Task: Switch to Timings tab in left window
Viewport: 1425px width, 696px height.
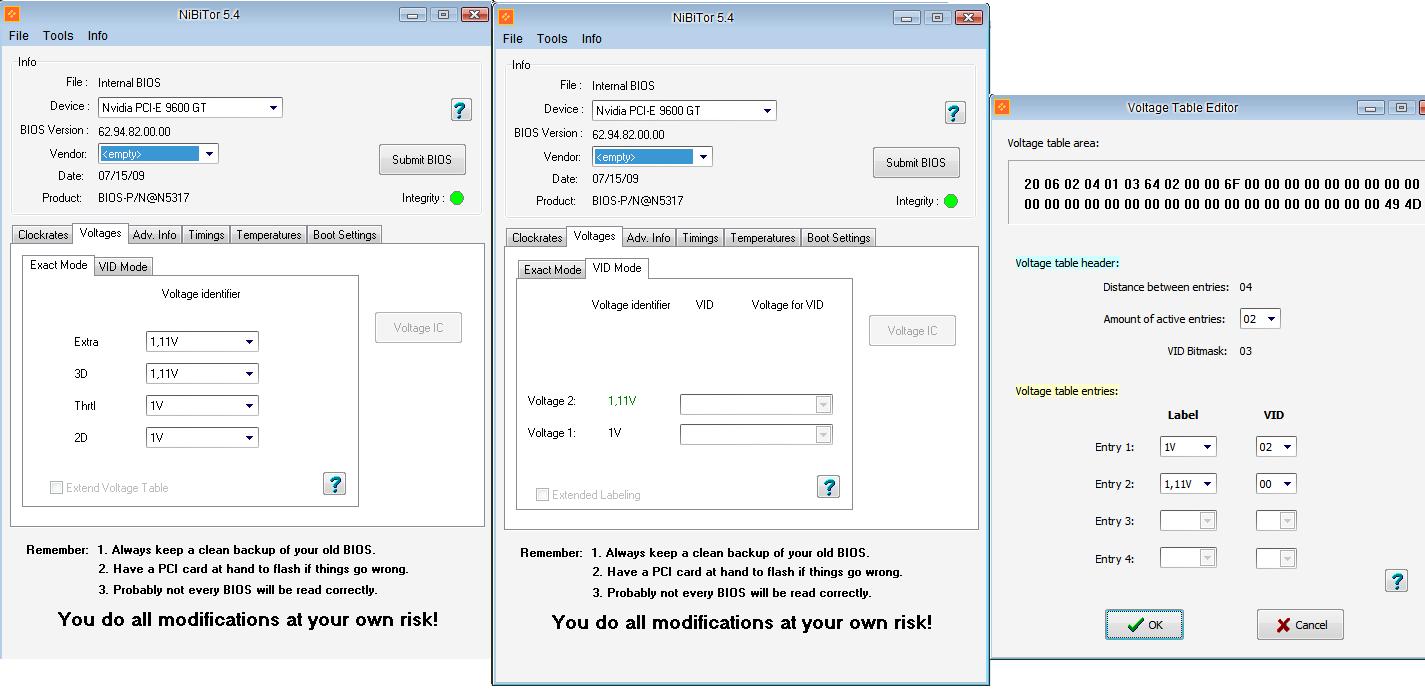Action: (x=206, y=235)
